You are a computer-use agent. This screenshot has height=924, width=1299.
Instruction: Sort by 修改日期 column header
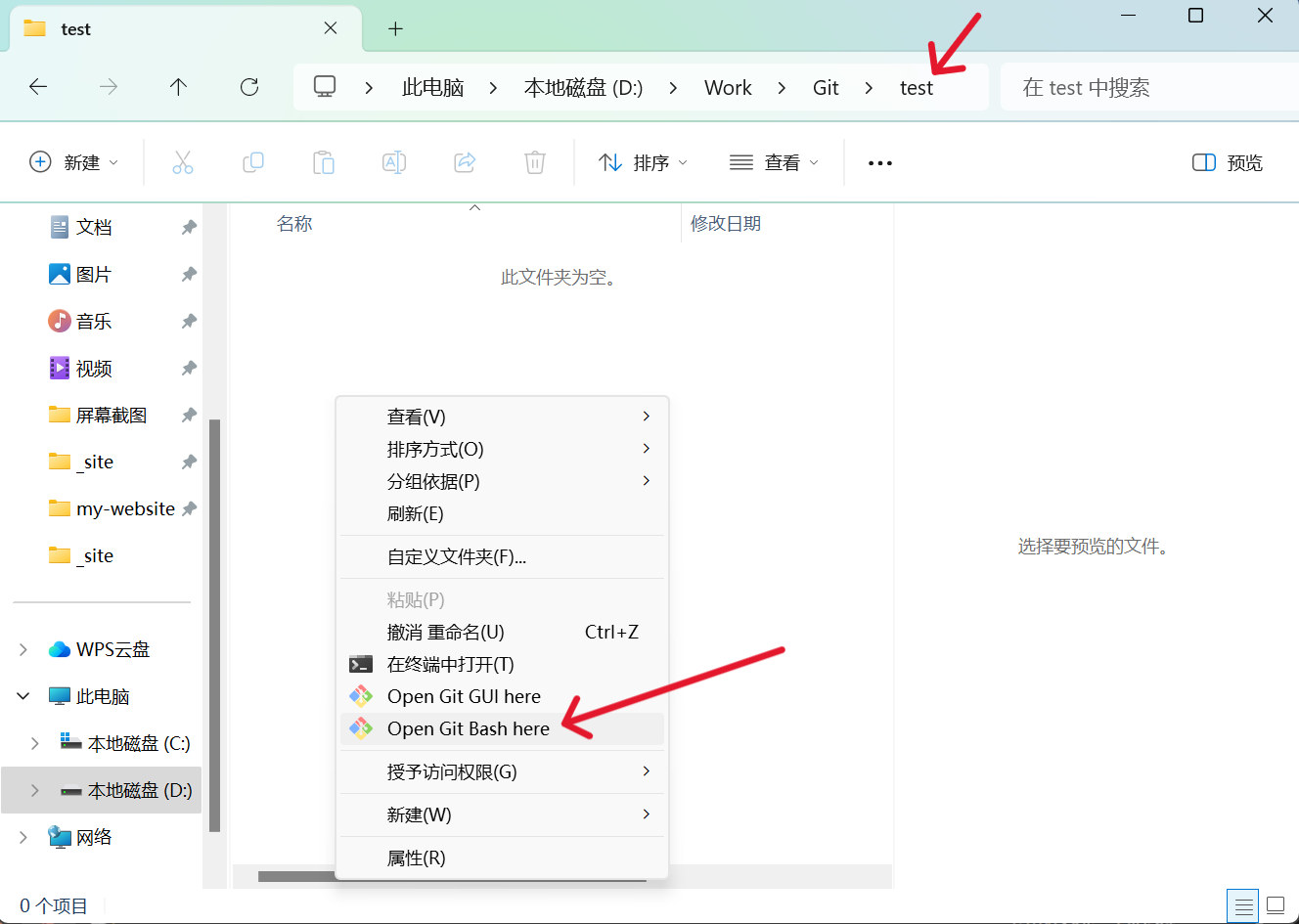[726, 224]
